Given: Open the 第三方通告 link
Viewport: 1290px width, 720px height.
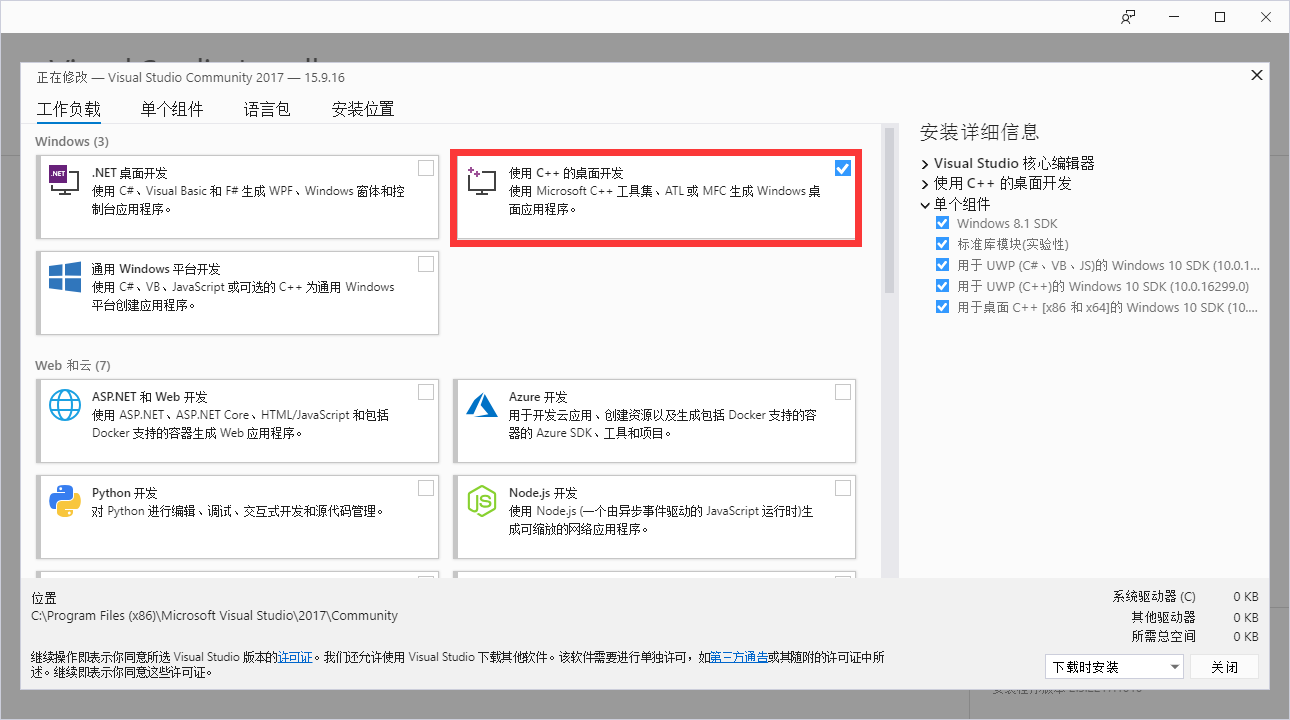Looking at the screenshot, I should click(739, 657).
